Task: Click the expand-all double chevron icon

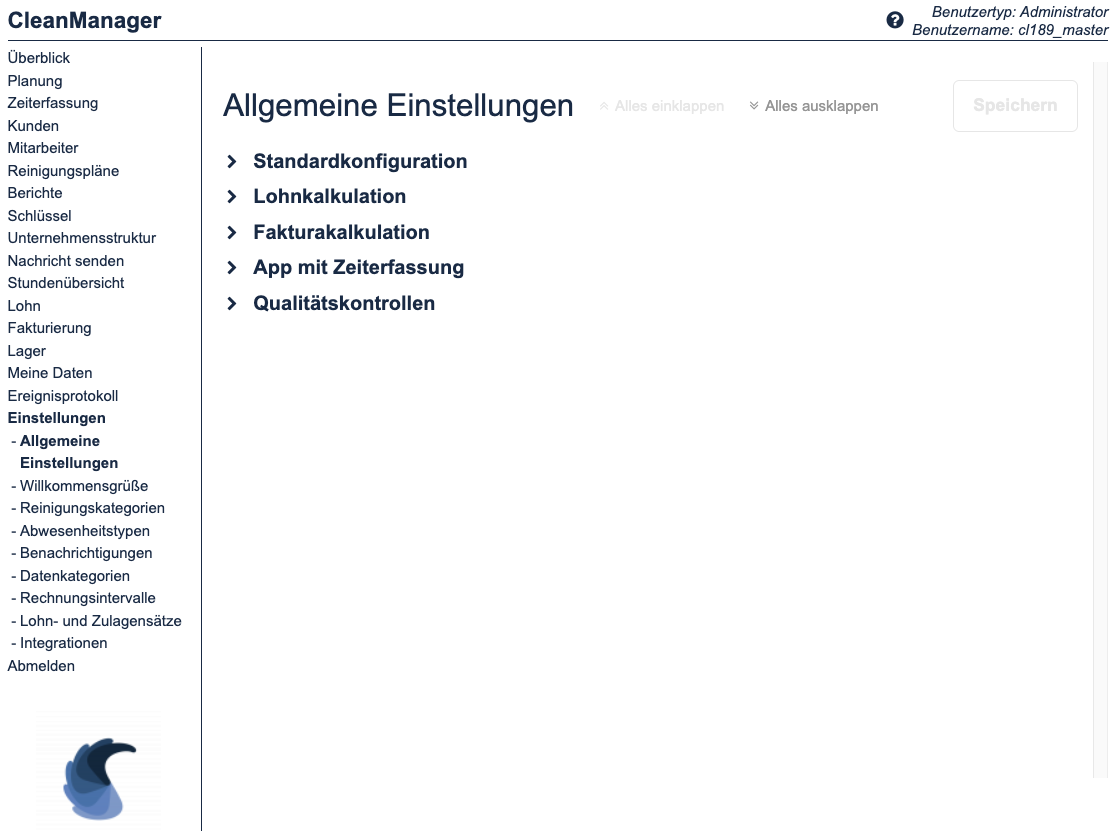Action: [754, 105]
